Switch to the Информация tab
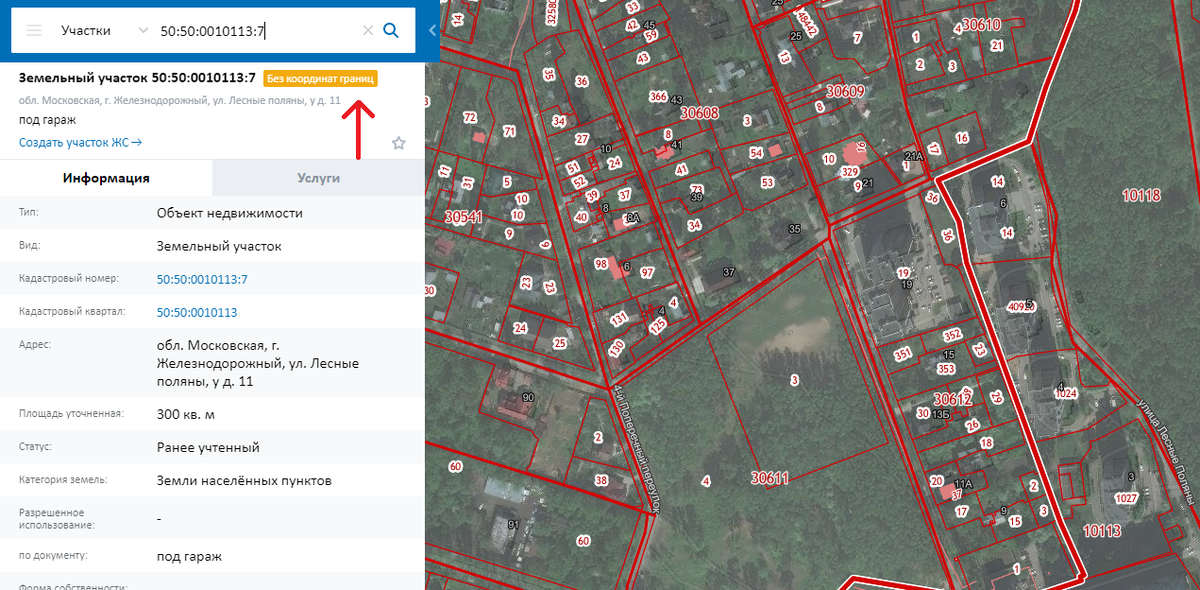The image size is (1200, 590). pos(106,178)
